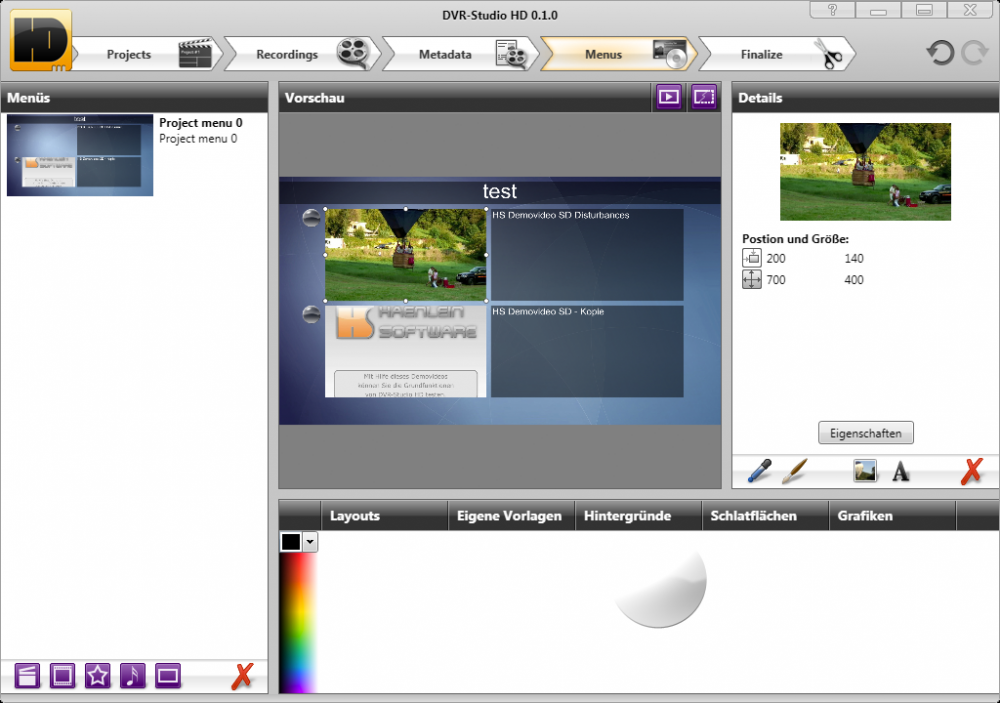This screenshot has width=1000, height=703.
Task: Delete the menu with red X in Menüs panel
Action: pos(241,676)
